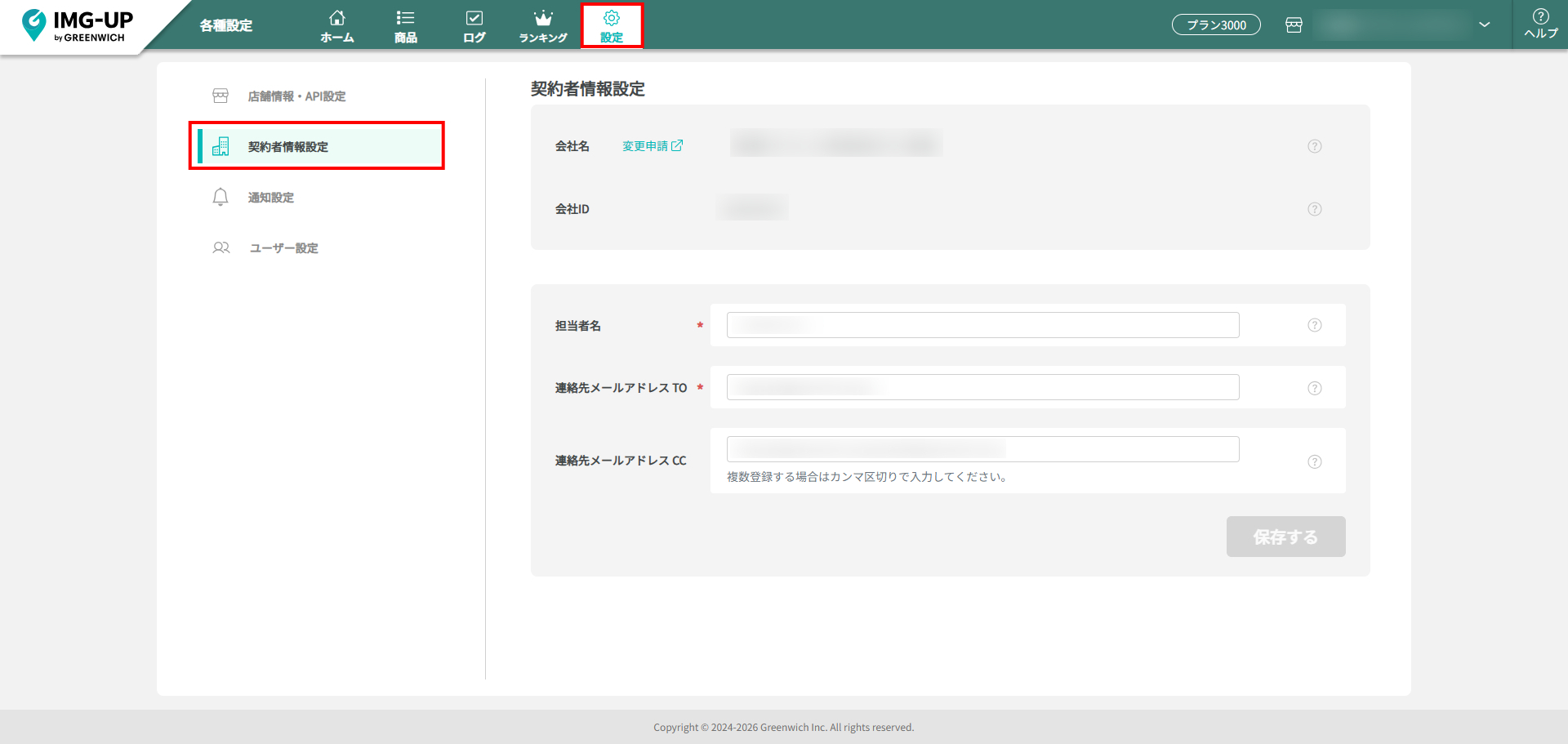
Task: Click the 連絡先メールアドレス CC field
Action: coord(982,449)
